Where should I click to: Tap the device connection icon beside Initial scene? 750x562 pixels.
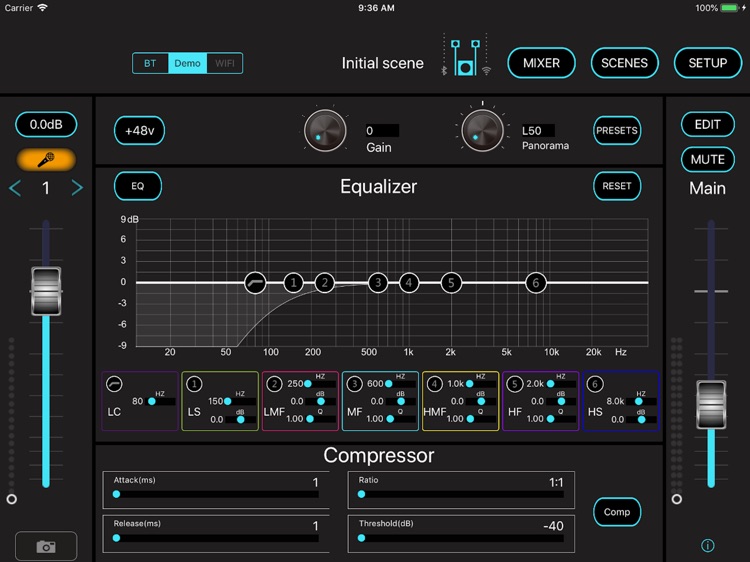pos(466,56)
